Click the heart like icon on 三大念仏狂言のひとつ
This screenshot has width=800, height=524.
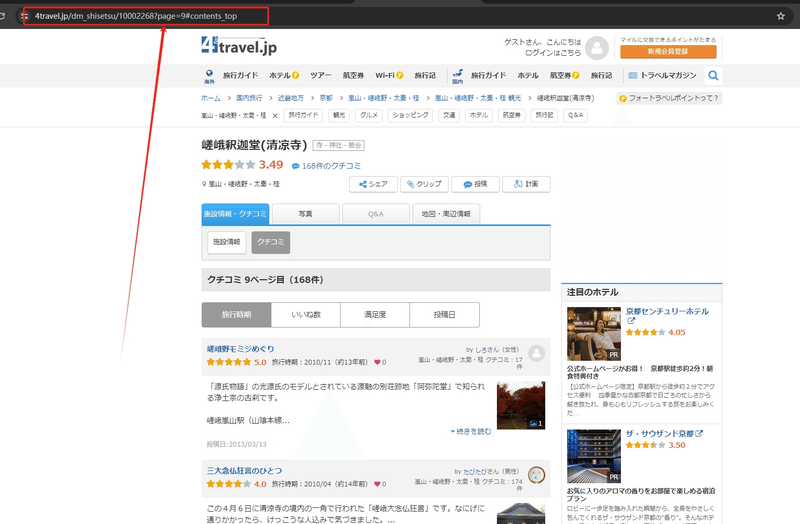(x=378, y=484)
